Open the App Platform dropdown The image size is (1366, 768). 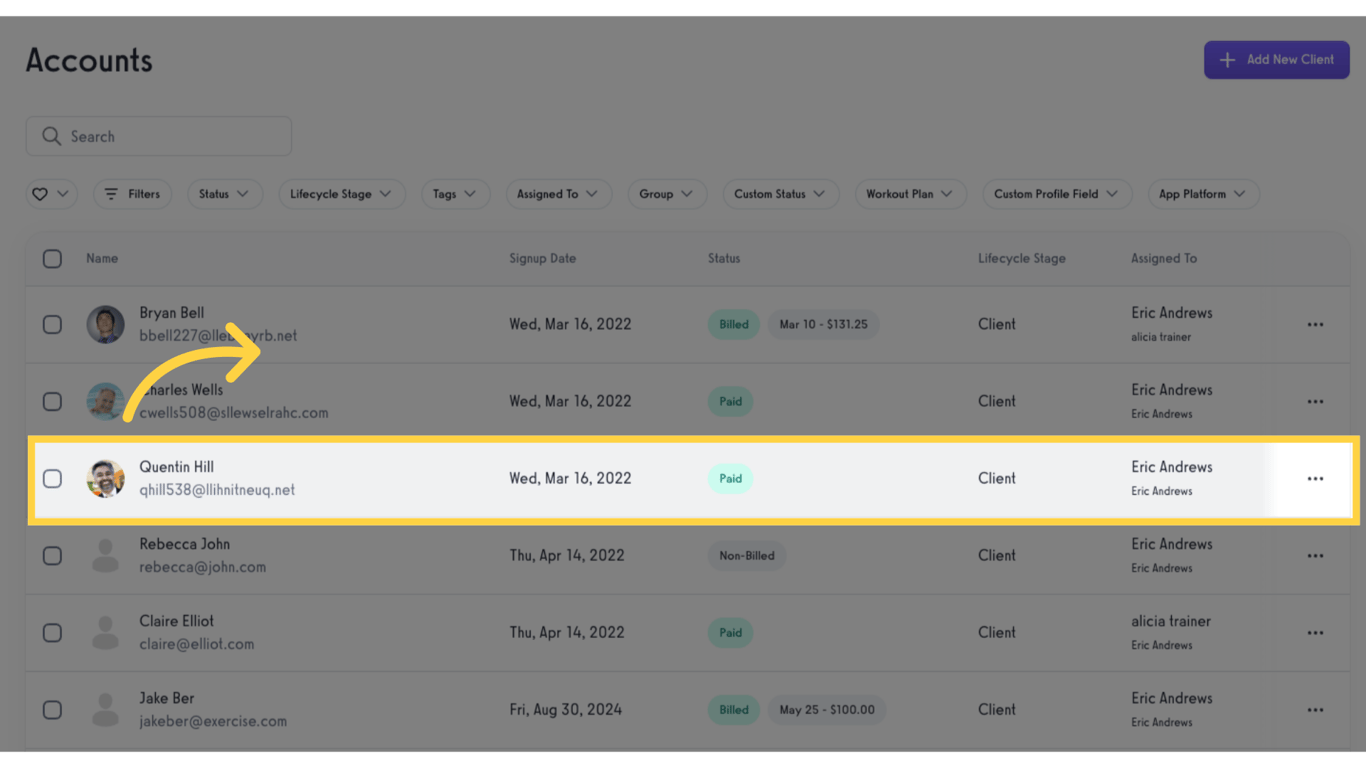click(1203, 194)
